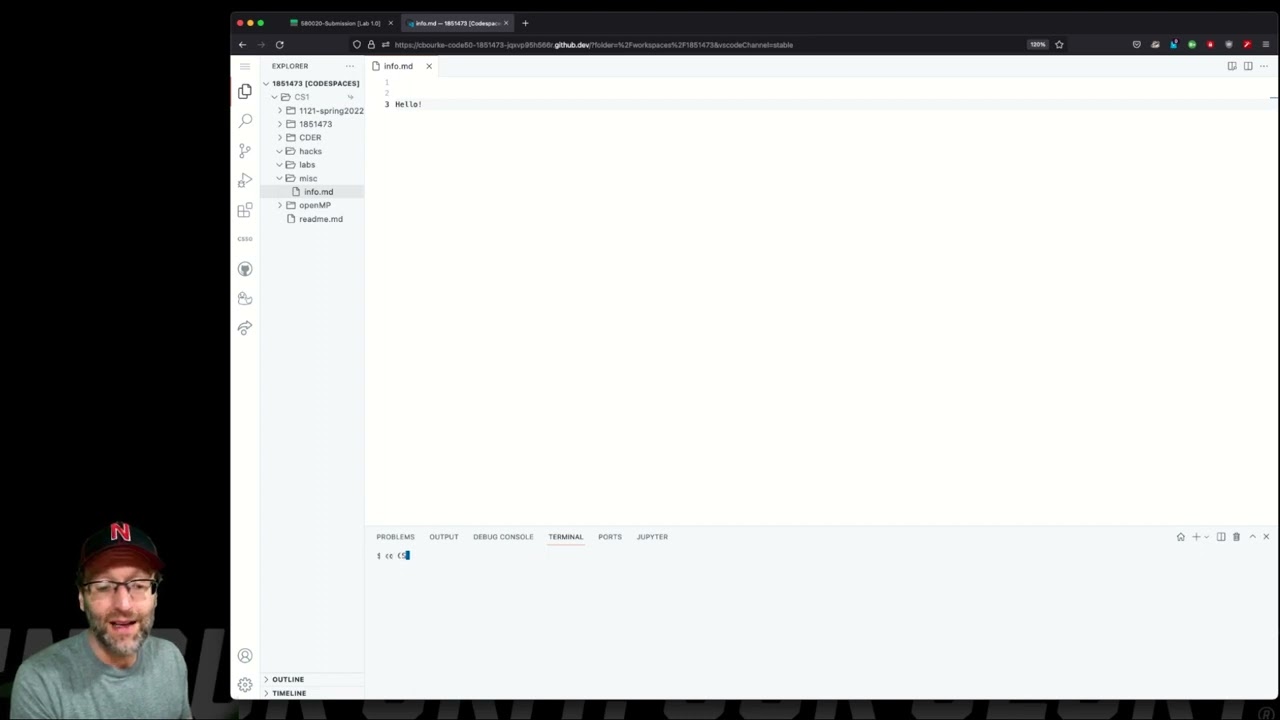Image resolution: width=1280 pixels, height=720 pixels.
Task: Bookmark this page with star icon
Action: coord(1059,44)
